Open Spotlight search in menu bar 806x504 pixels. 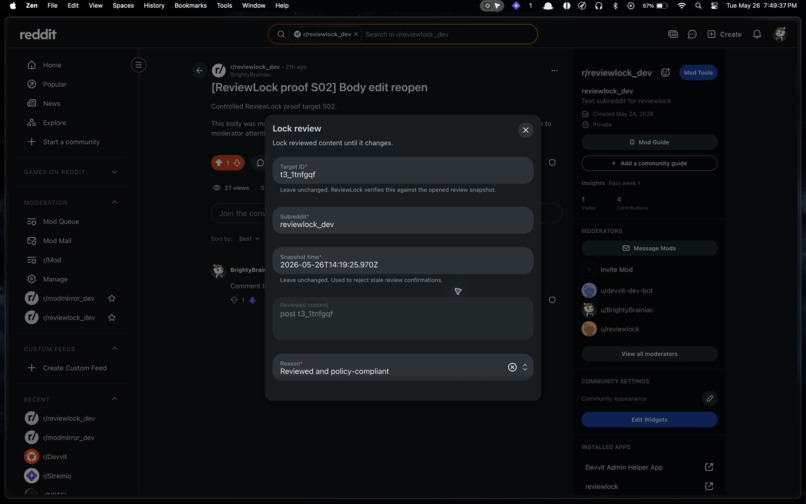pyautogui.click(x=698, y=6)
